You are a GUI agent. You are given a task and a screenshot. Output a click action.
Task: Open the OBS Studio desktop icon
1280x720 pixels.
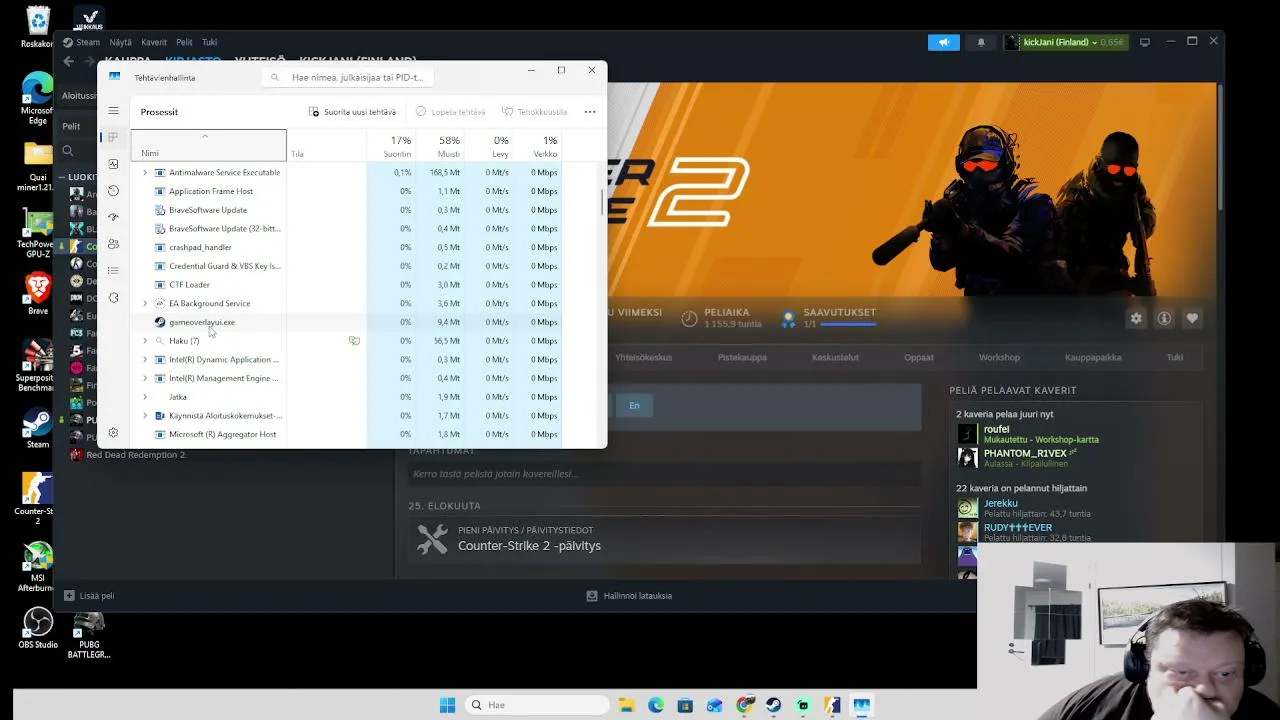[x=38, y=628]
